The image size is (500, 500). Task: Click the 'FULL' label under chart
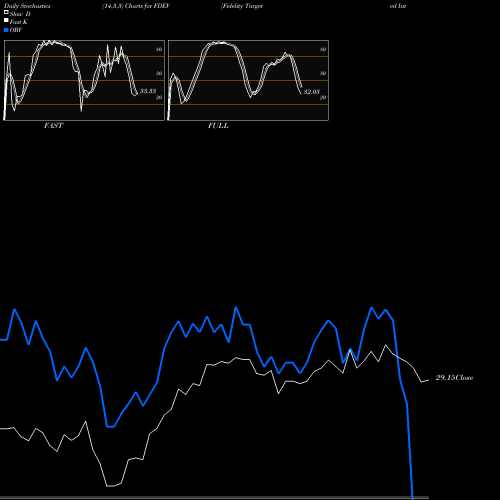pyautogui.click(x=218, y=126)
